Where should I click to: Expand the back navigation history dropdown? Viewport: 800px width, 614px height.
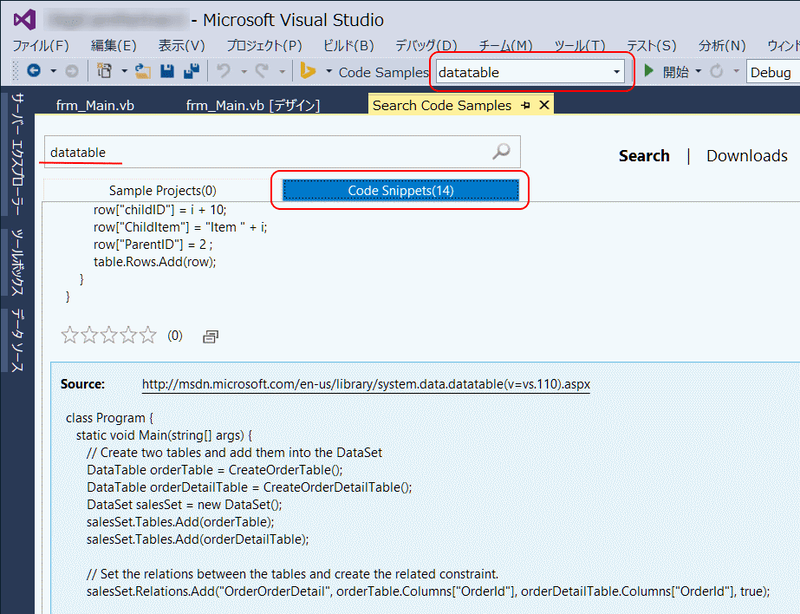(x=53, y=71)
